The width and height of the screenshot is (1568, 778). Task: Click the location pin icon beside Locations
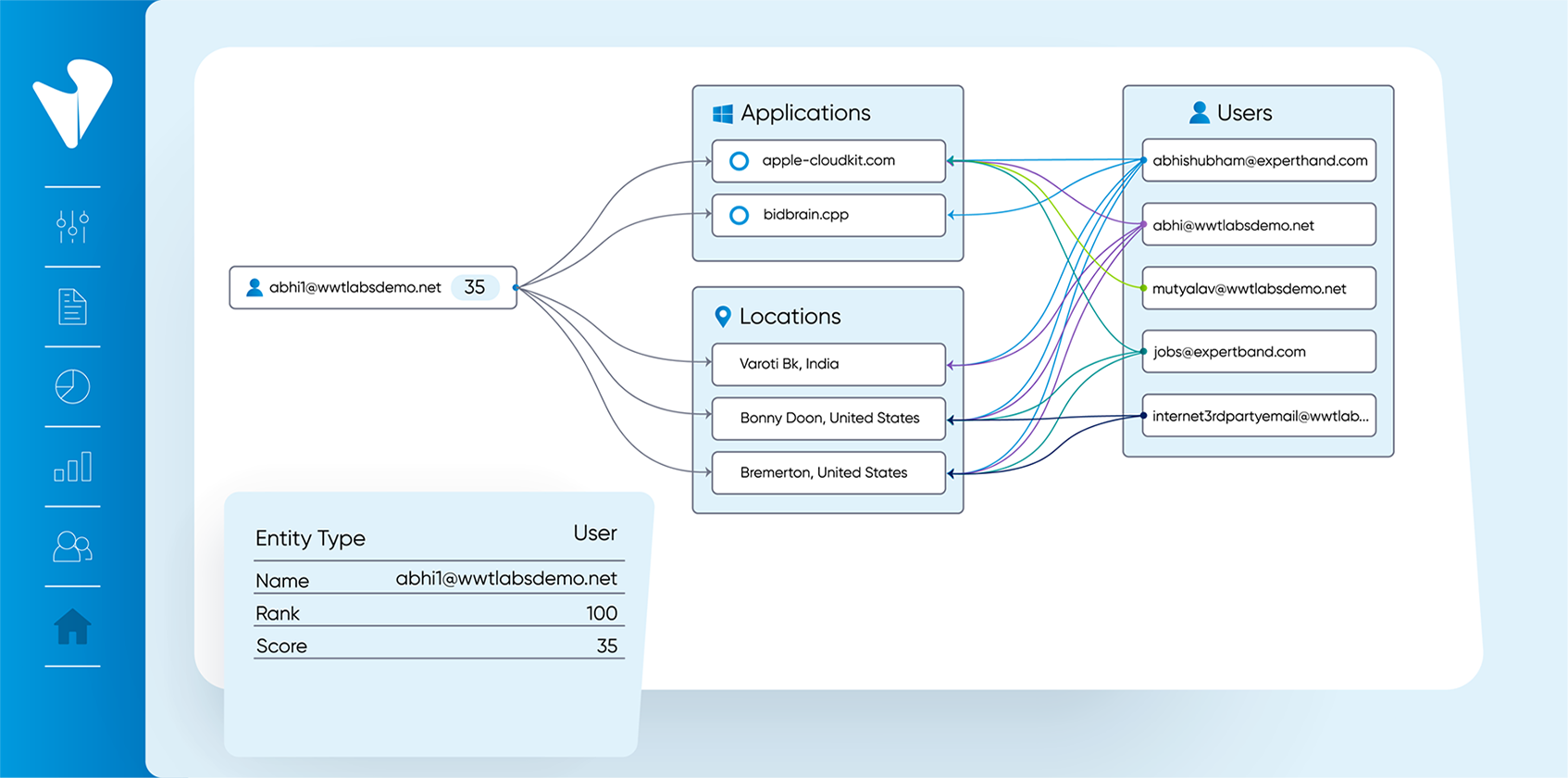(723, 317)
